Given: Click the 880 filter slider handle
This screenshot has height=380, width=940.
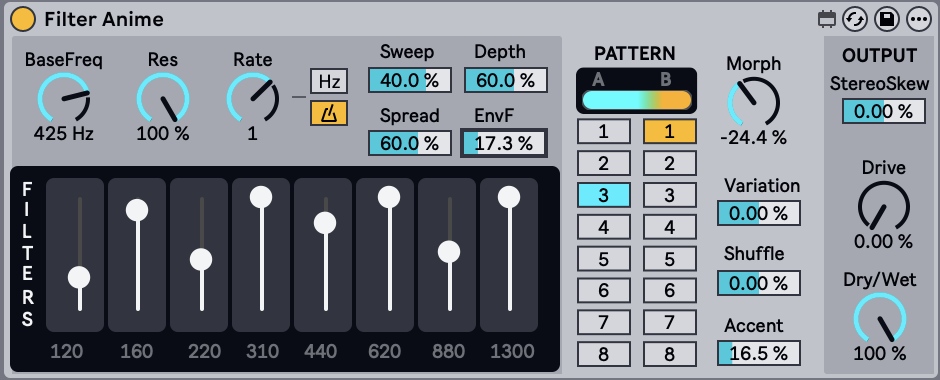Looking at the screenshot, I should [x=448, y=252].
